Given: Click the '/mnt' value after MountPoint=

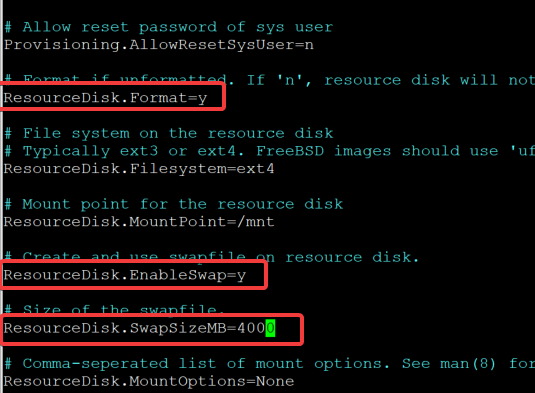Looking at the screenshot, I should [256, 222].
